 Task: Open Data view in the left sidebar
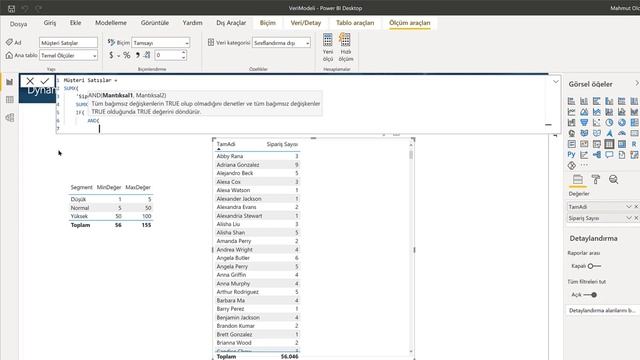[x=10, y=100]
